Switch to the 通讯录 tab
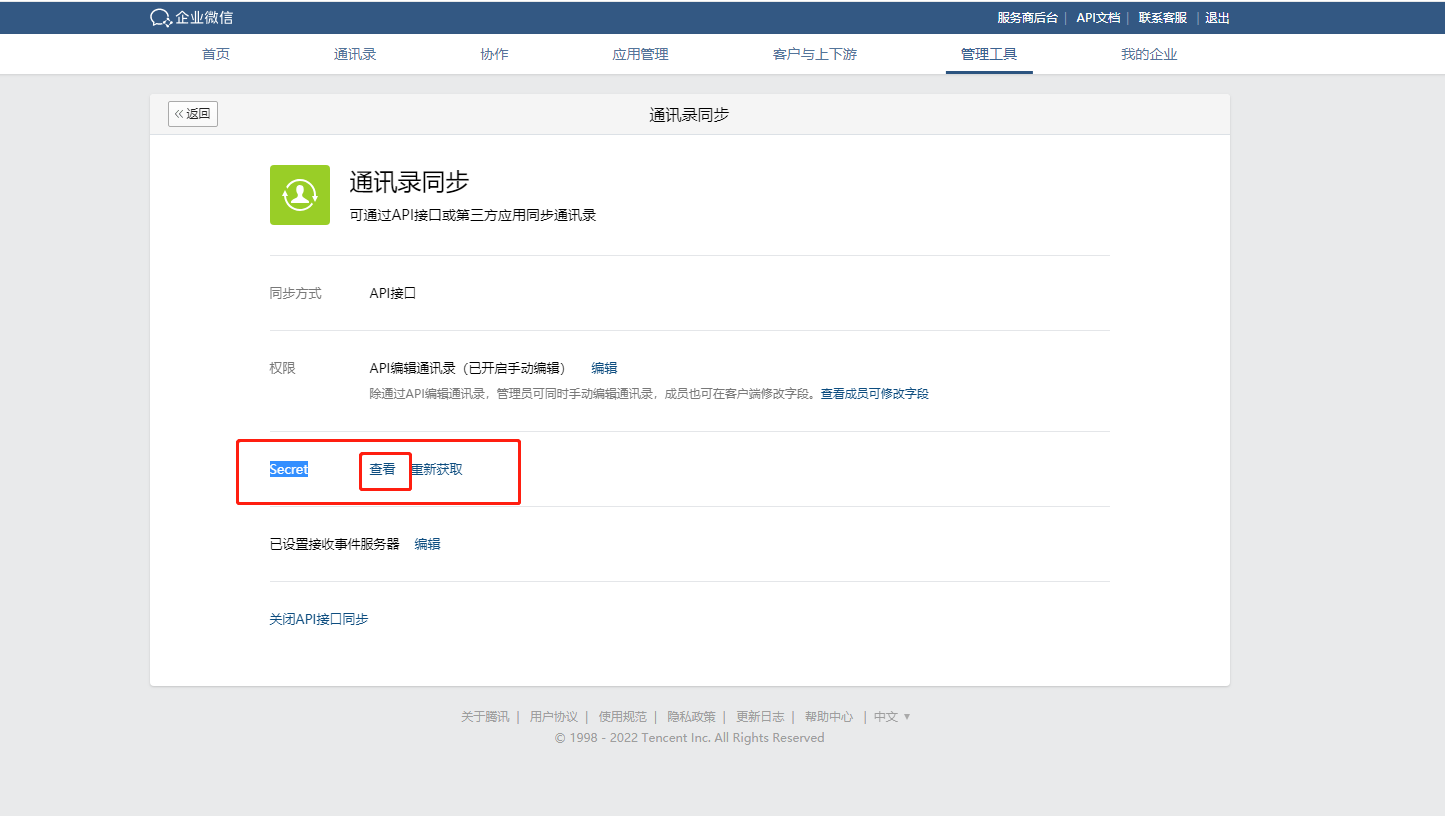Viewport: 1445px width, 816px height. coord(355,54)
